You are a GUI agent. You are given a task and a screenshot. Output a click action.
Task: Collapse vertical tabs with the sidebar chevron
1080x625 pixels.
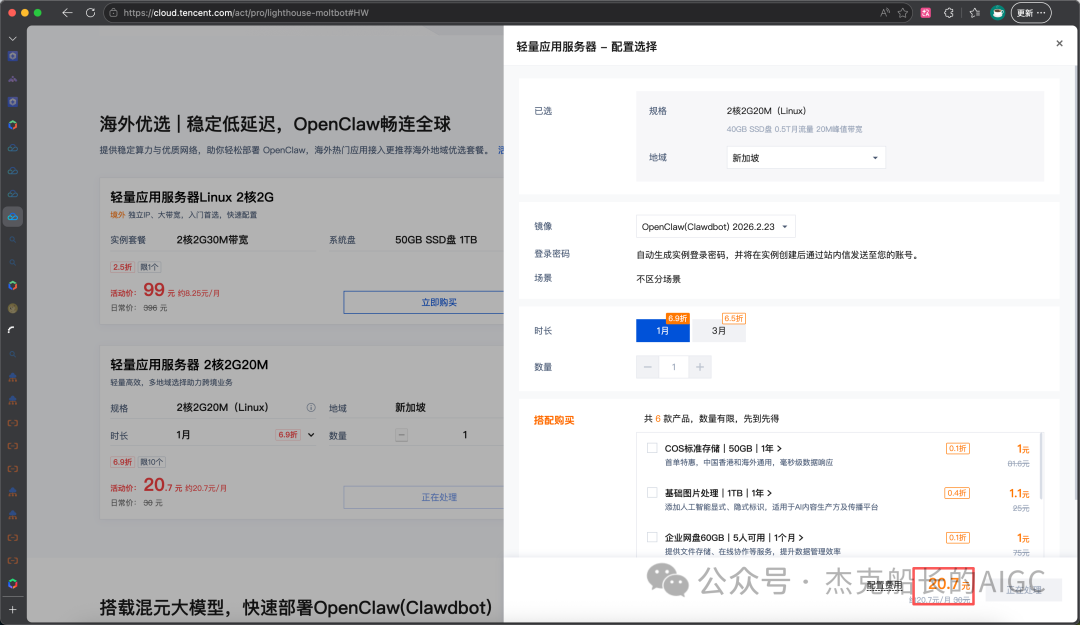(12, 39)
